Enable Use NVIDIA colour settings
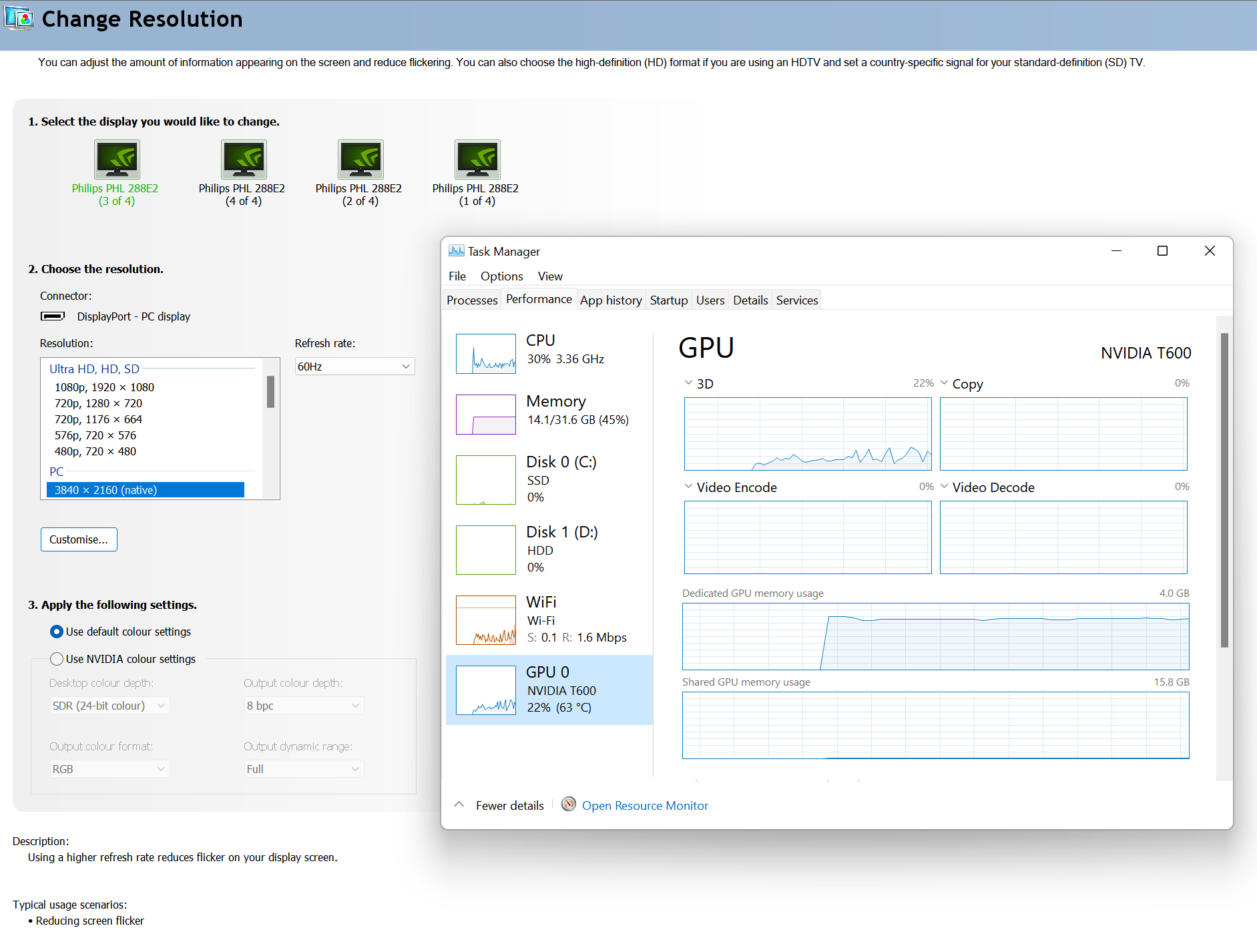Viewport: 1257px width, 952px height. click(57, 659)
